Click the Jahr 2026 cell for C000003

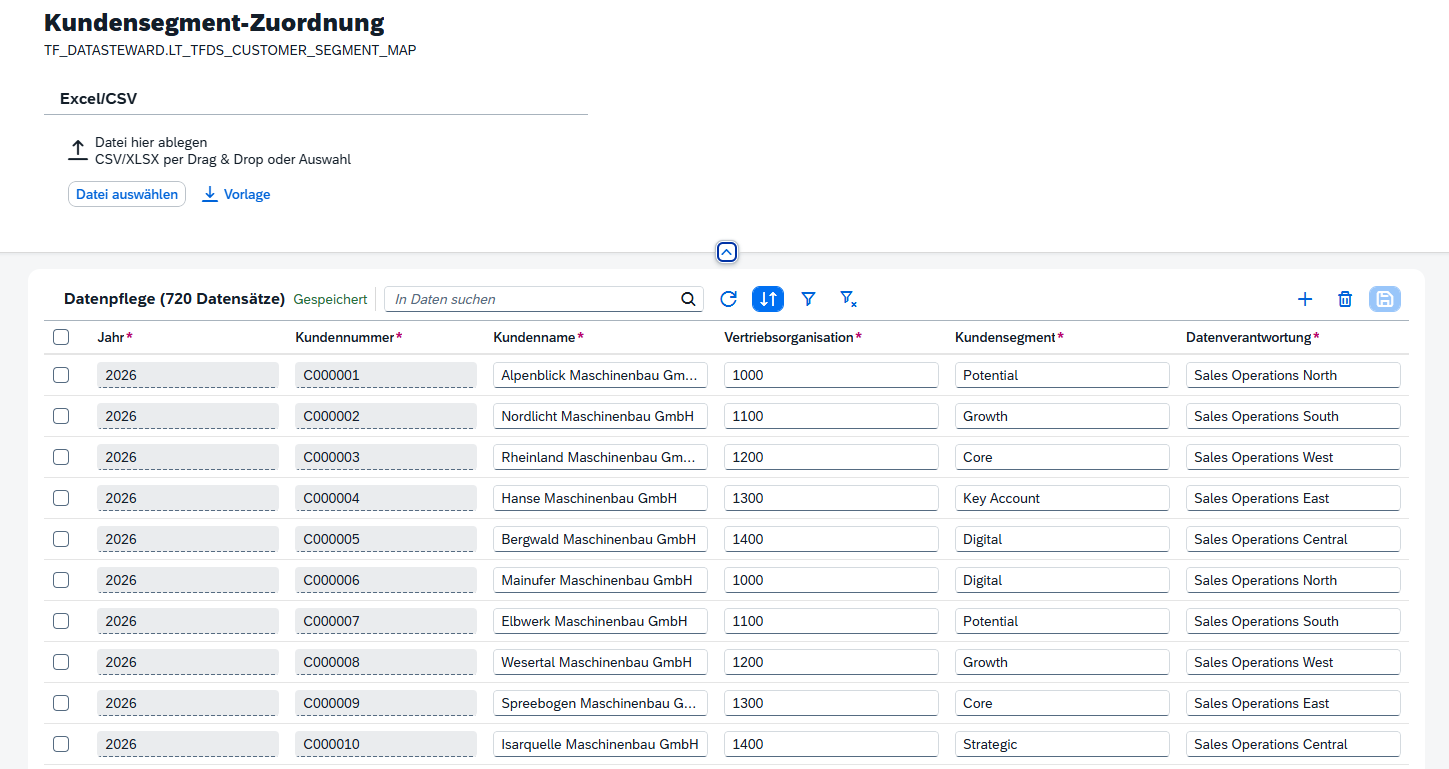tap(188, 457)
